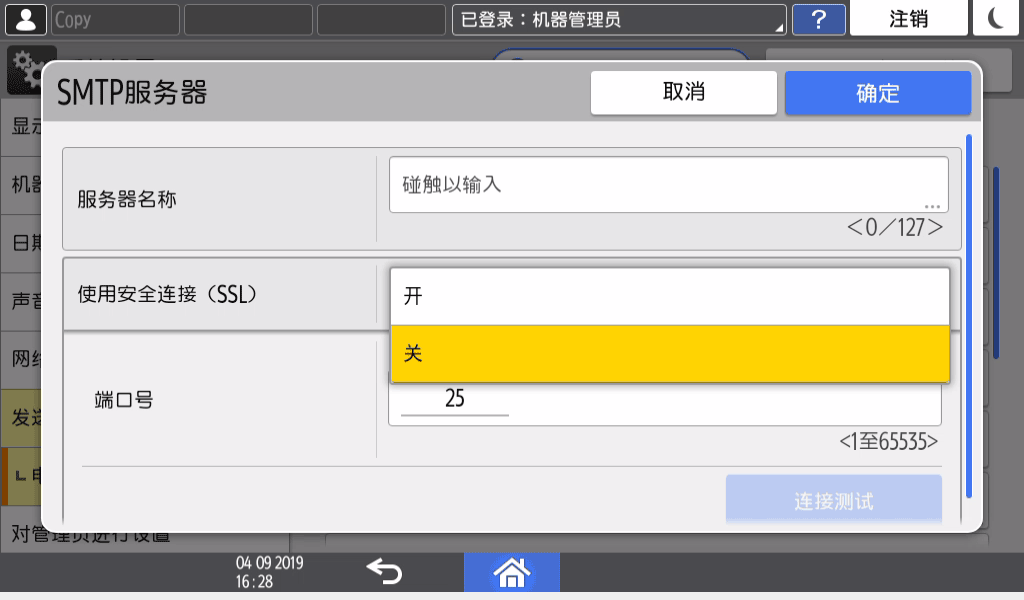Log out using the 注销 button
The width and height of the screenshot is (1024, 600).
click(908, 17)
